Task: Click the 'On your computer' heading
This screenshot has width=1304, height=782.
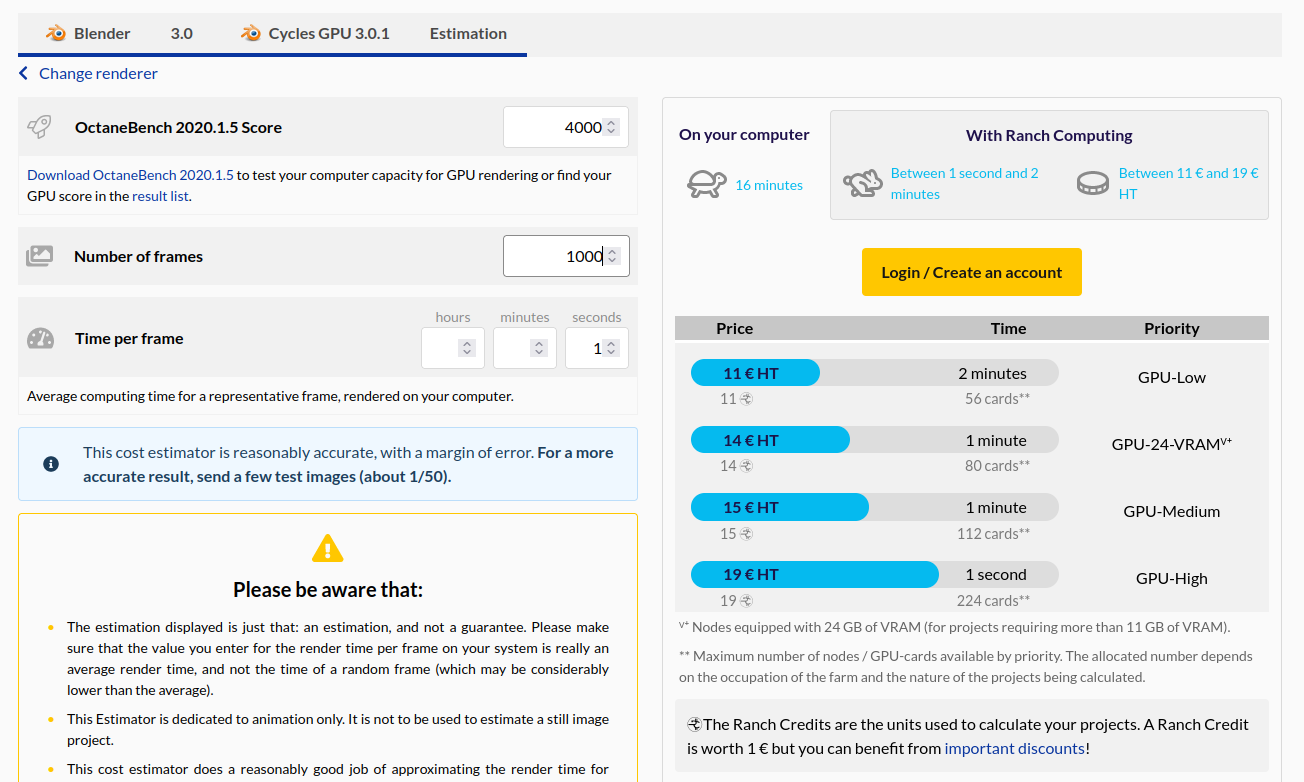Action: (744, 135)
